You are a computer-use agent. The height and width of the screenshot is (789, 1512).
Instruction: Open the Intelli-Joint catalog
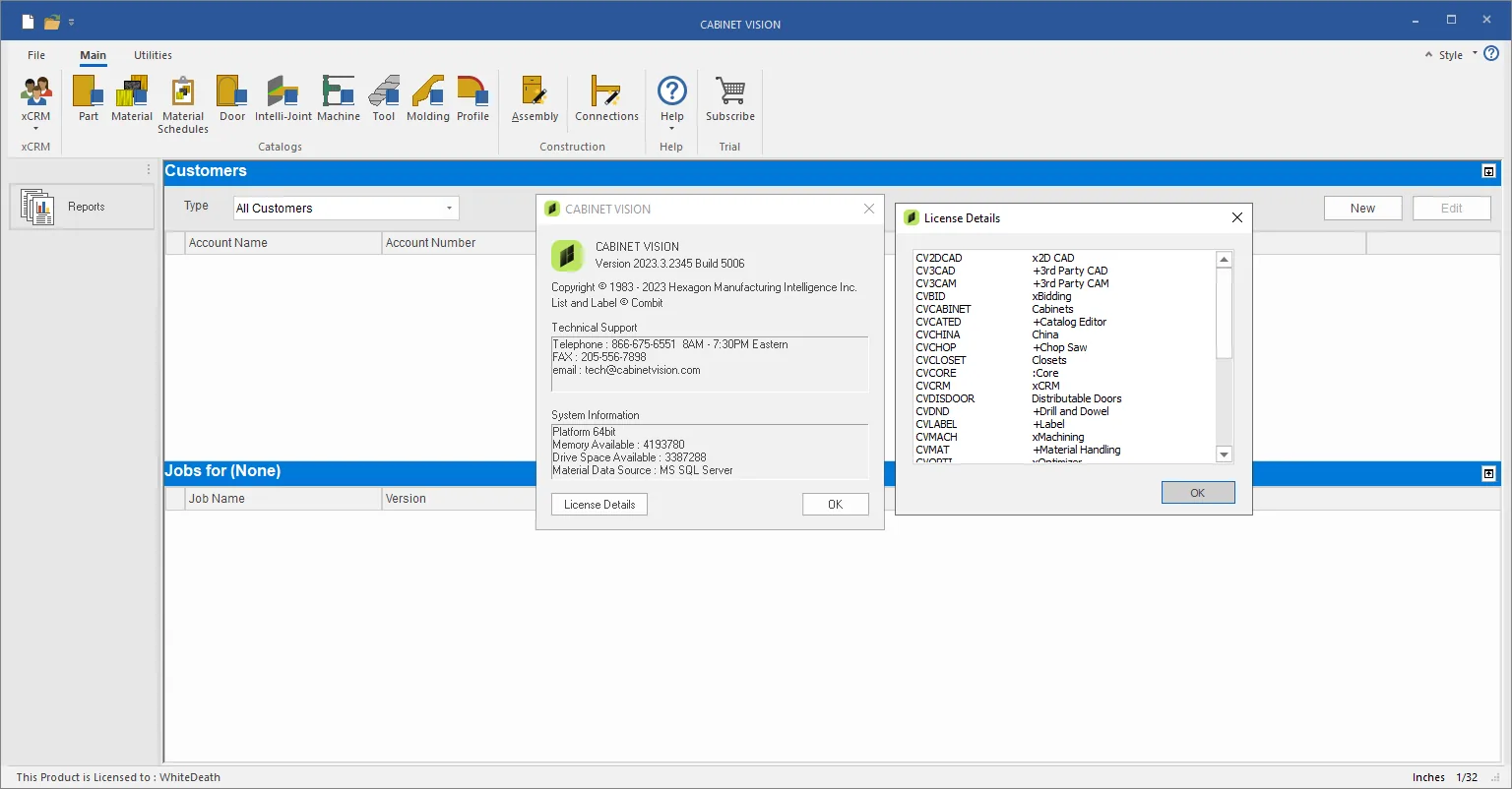[283, 99]
